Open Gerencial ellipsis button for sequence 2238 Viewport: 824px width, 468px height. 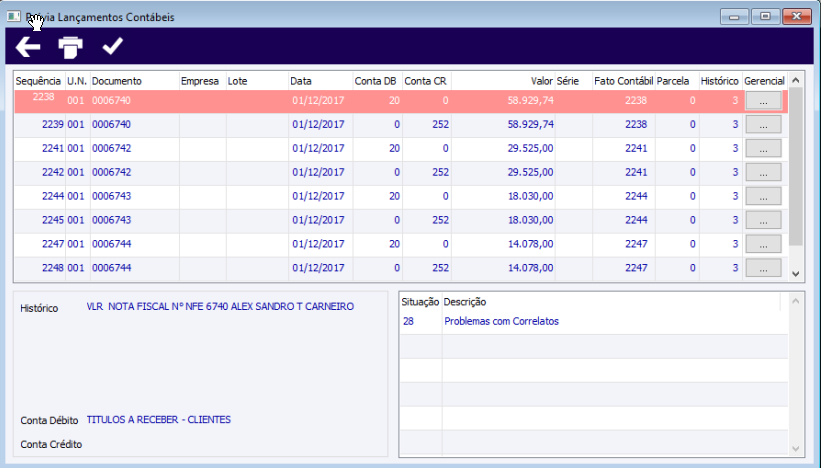tap(763, 101)
